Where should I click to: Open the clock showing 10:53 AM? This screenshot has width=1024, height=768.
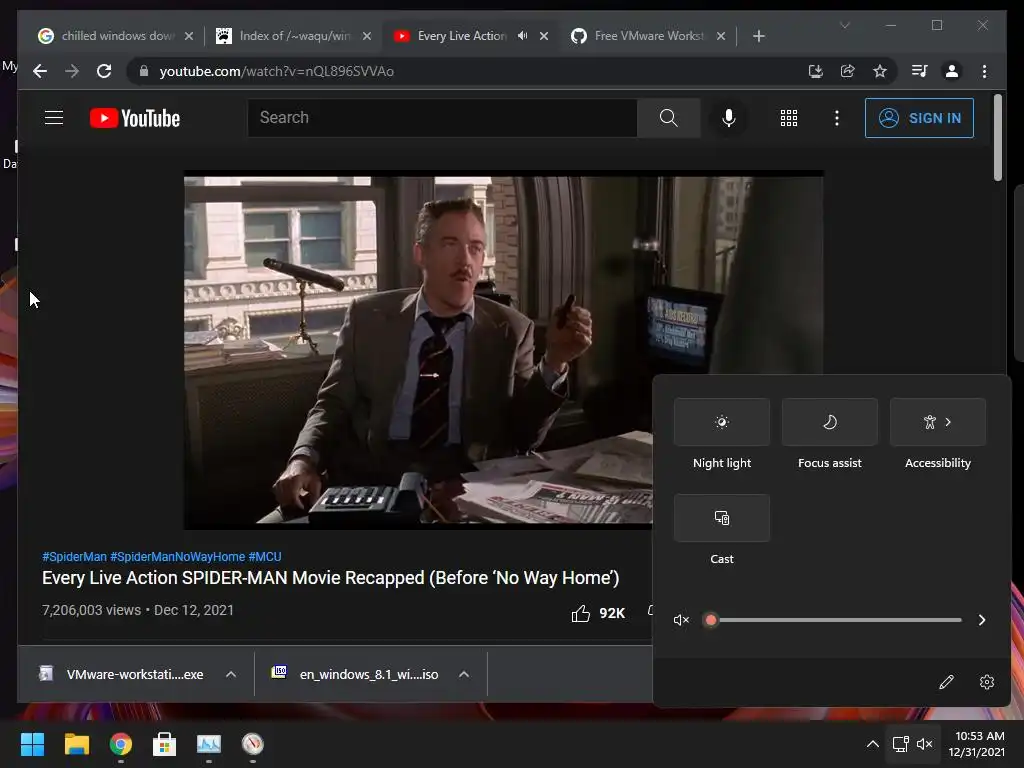click(x=977, y=744)
